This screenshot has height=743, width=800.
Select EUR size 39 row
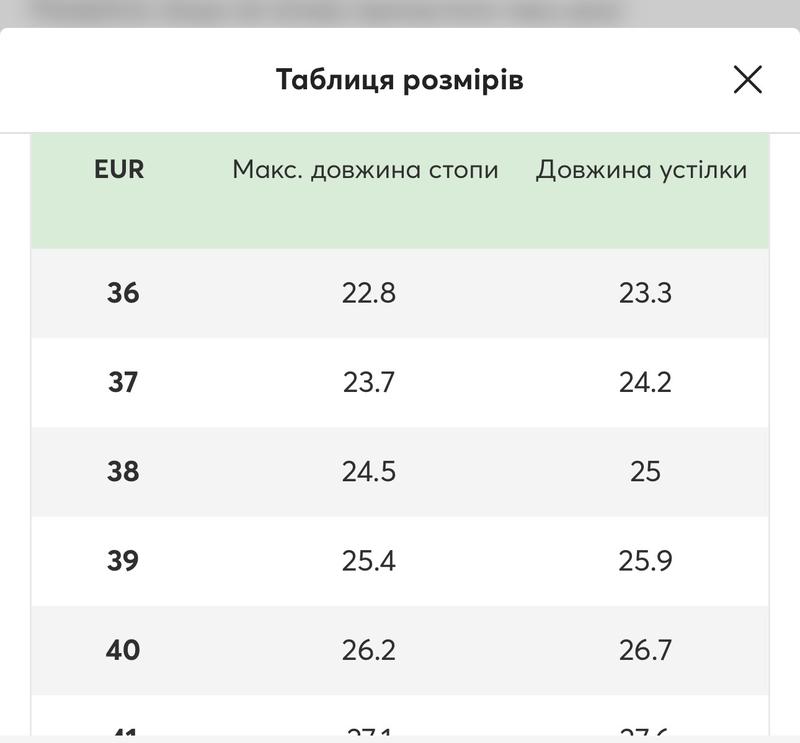tap(400, 561)
